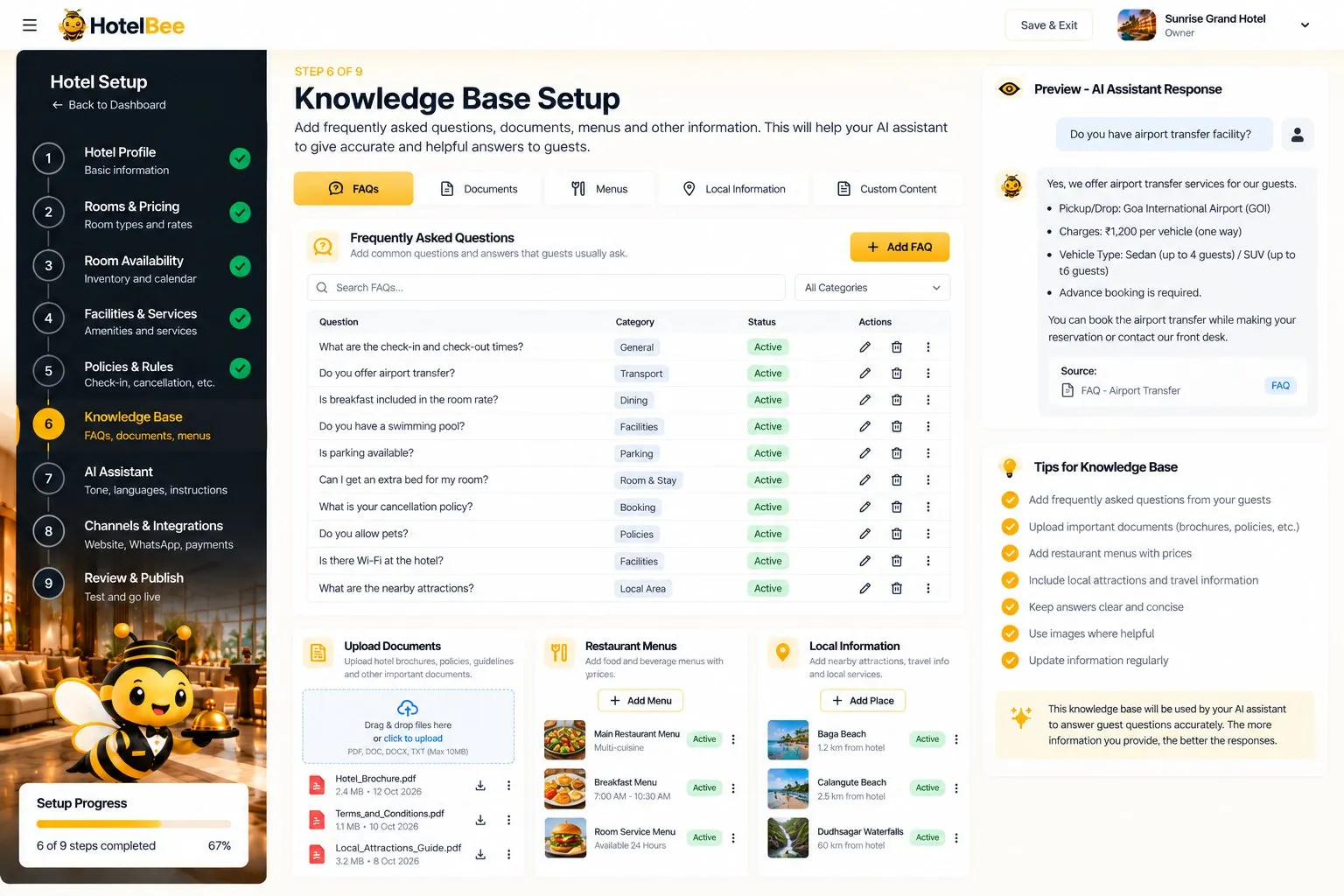
Task: Open the Dudhsagar Waterfalls thumbnail
Action: tap(787, 838)
